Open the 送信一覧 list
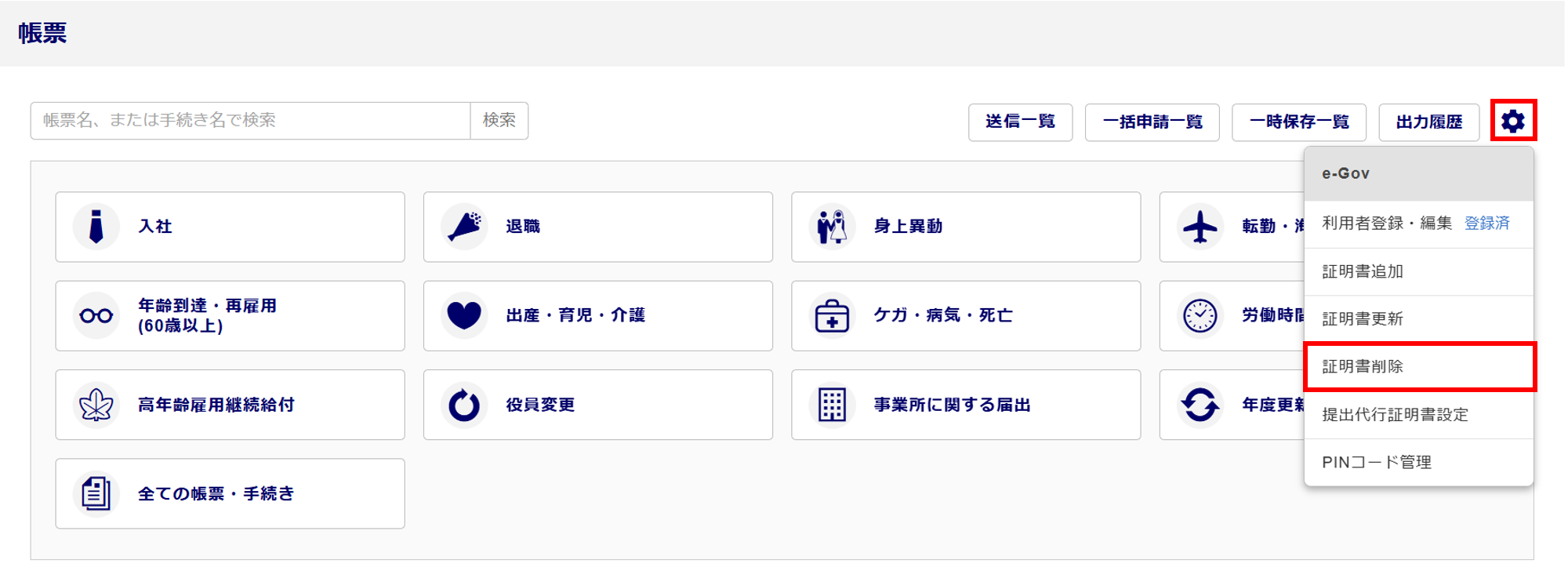 point(1020,122)
